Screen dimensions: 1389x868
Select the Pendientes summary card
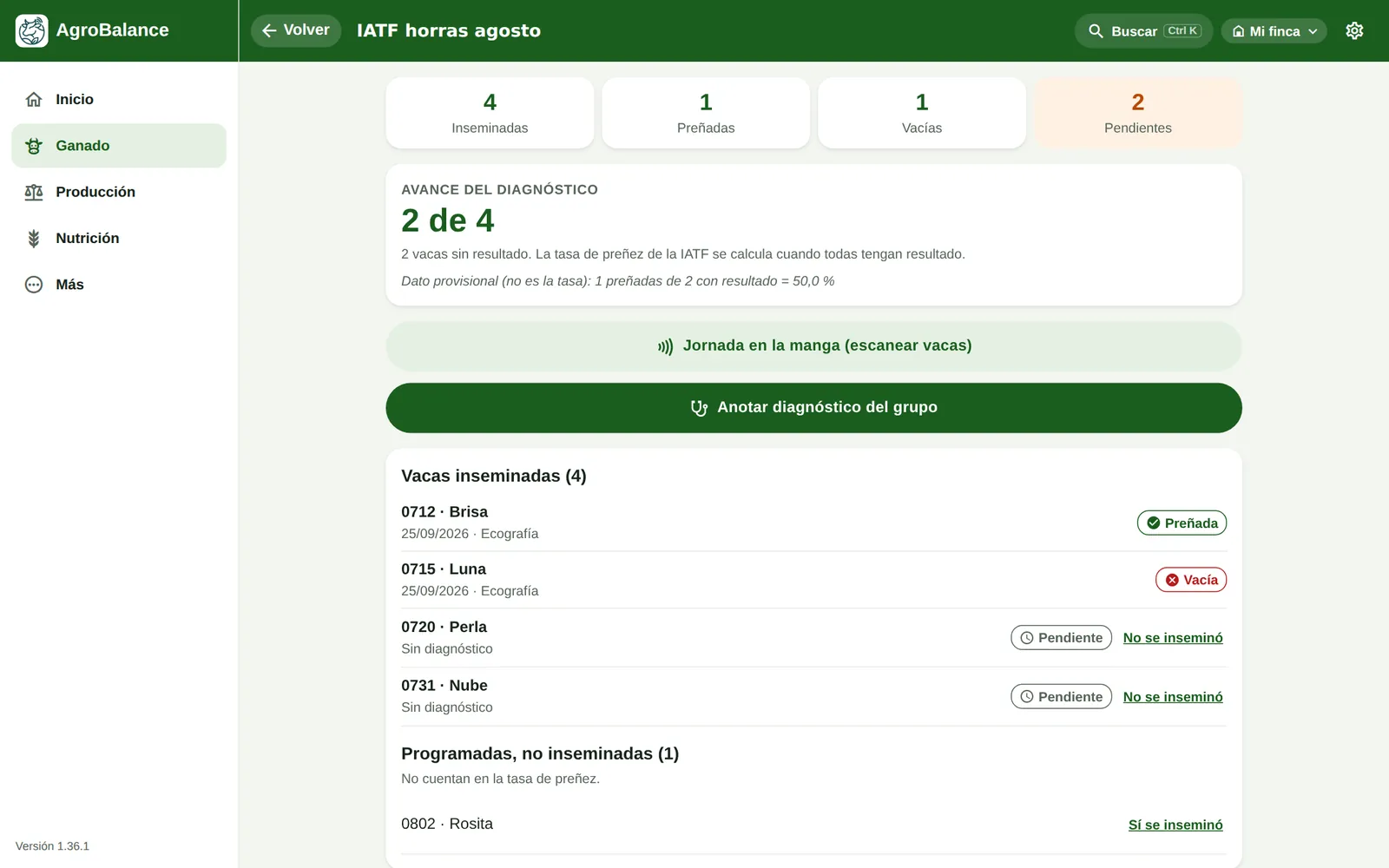1138,113
